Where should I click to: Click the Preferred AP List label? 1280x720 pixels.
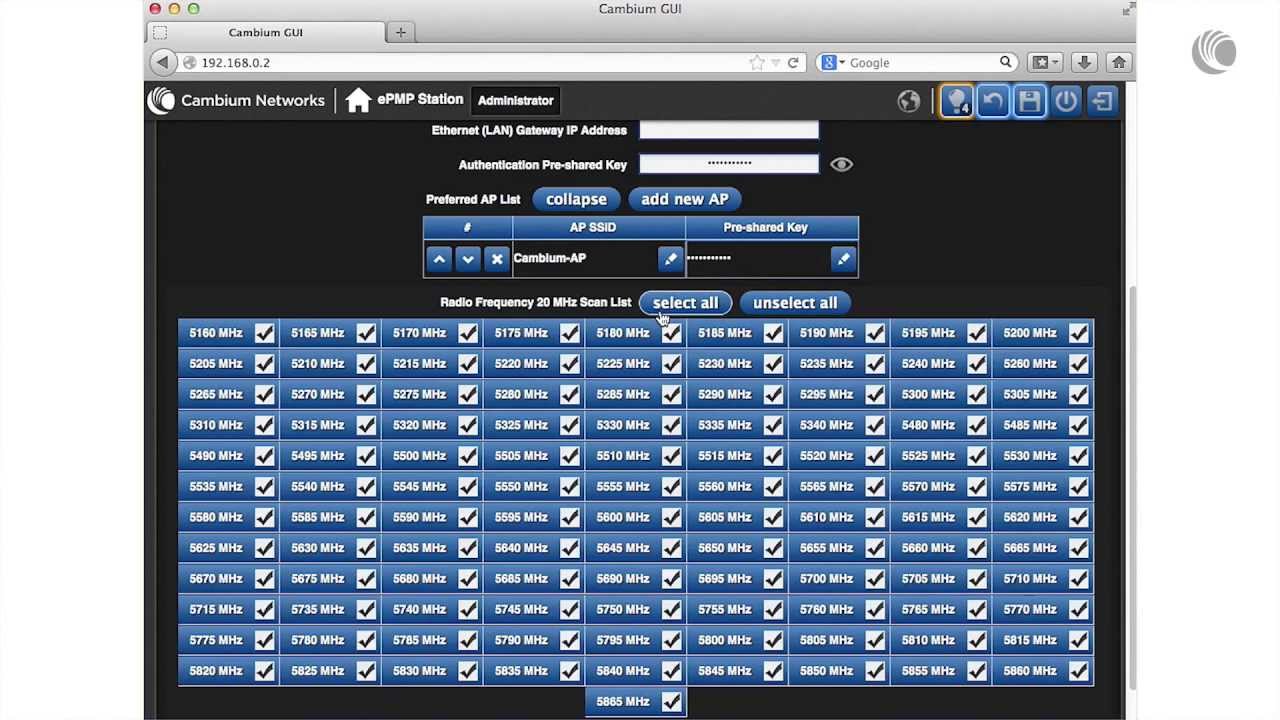tap(473, 199)
